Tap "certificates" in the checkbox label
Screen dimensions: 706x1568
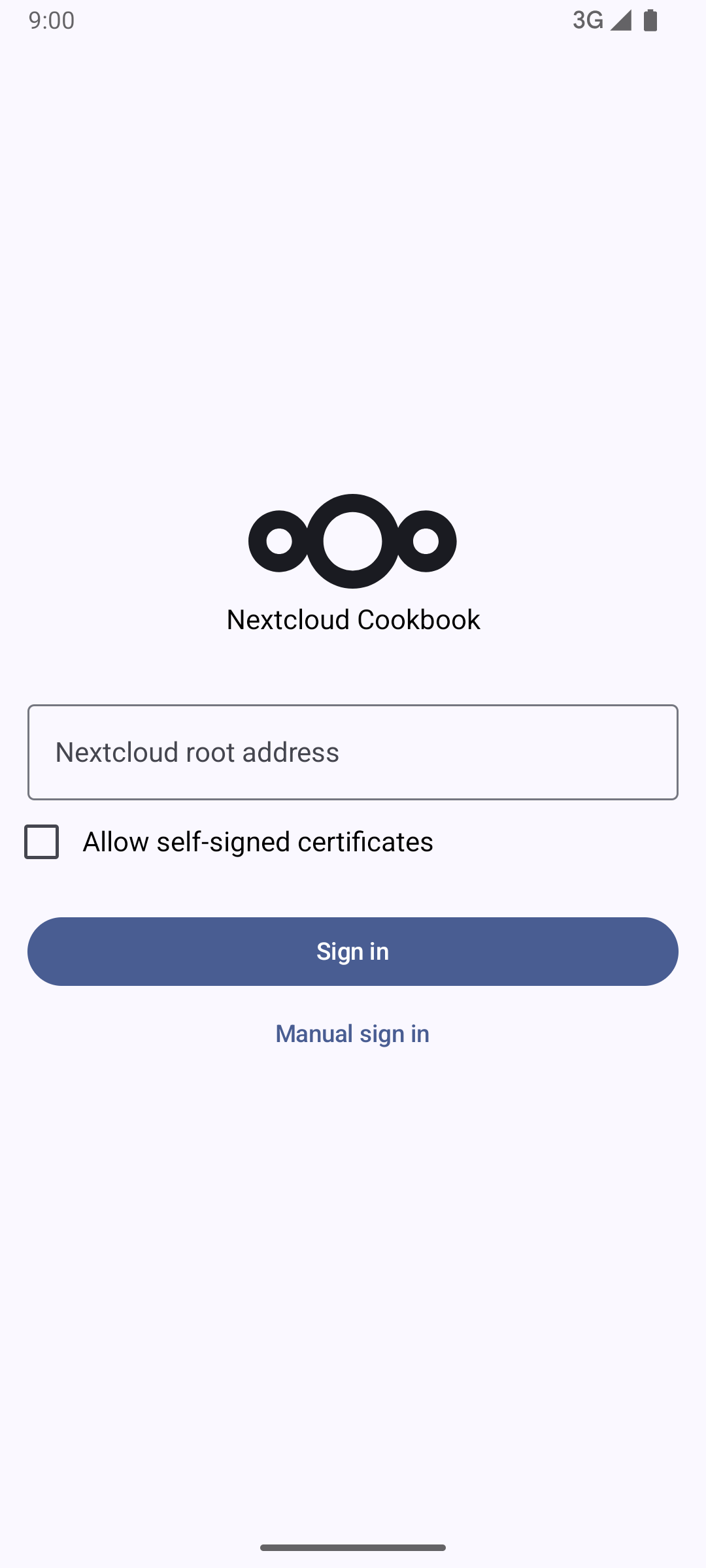[365, 841]
